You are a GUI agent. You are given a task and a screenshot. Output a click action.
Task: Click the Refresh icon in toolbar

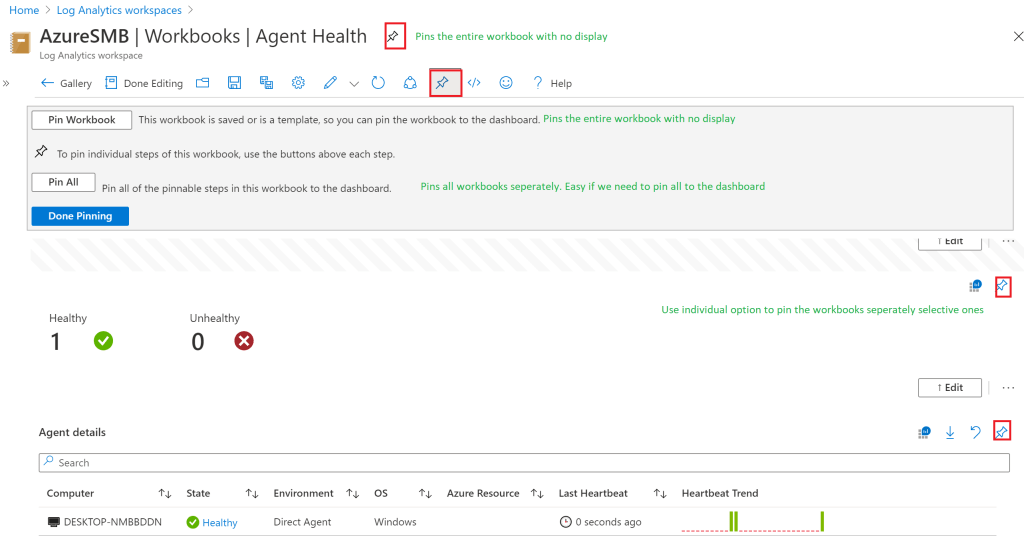(x=378, y=83)
